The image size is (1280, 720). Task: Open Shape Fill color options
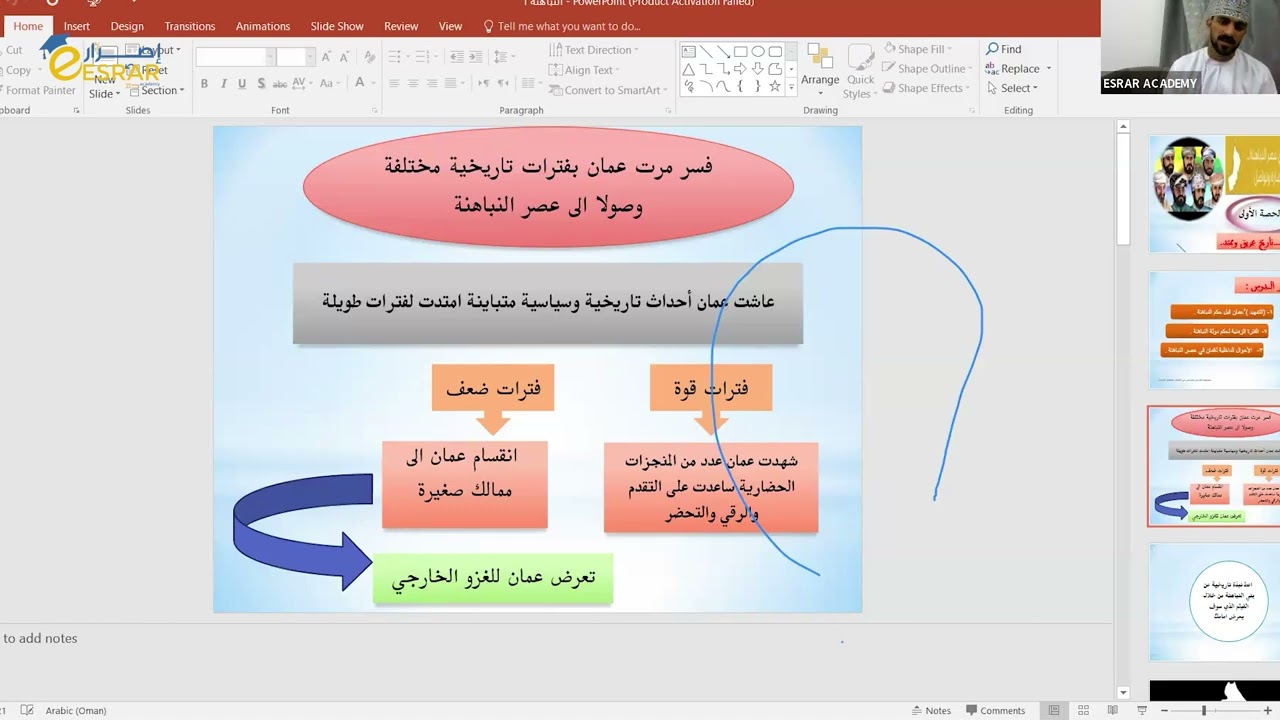[x=917, y=49]
